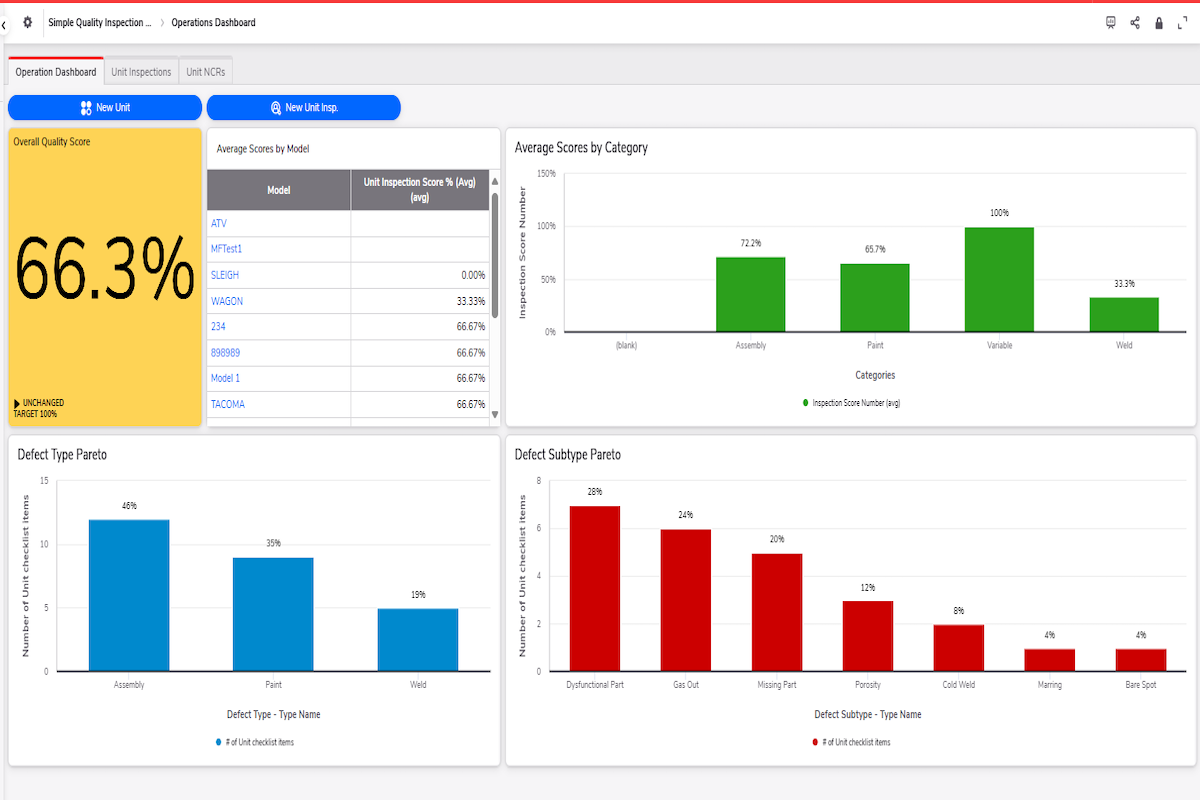Open the WAGON model link
This screenshot has width=1200, height=800.
point(227,301)
